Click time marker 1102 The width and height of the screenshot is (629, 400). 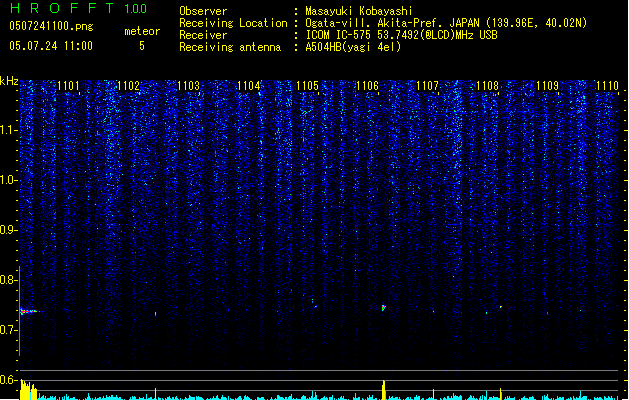128,85
